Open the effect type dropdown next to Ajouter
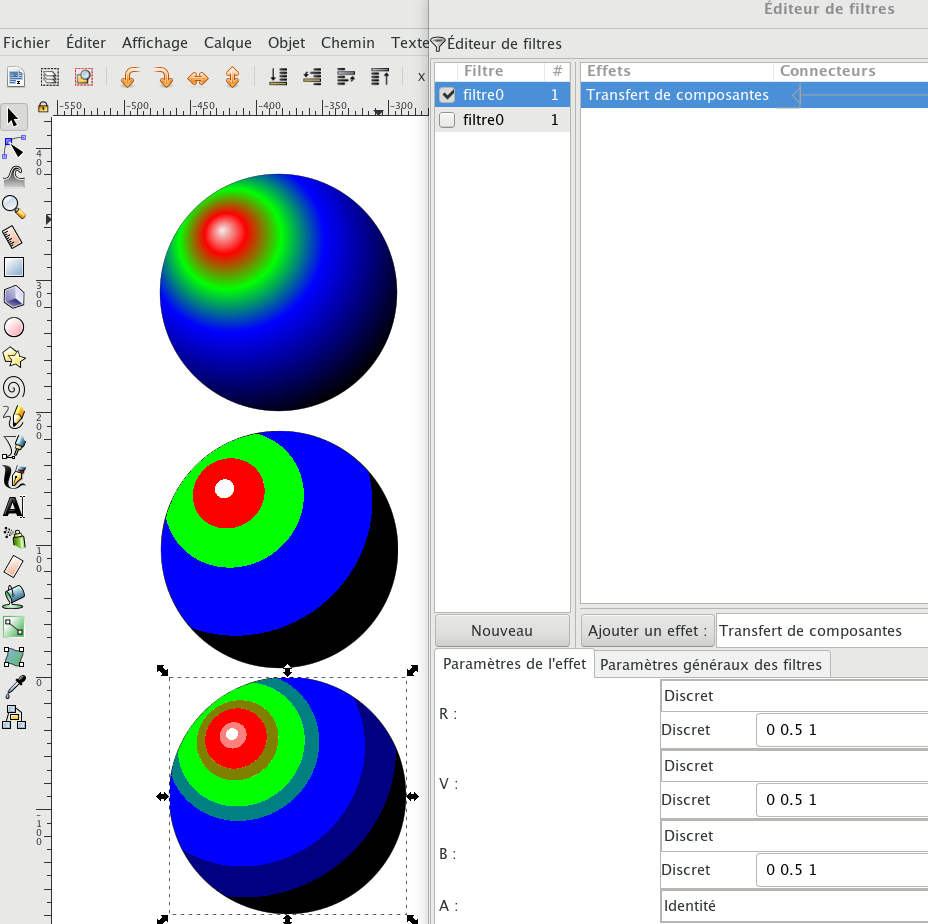 (x=820, y=631)
